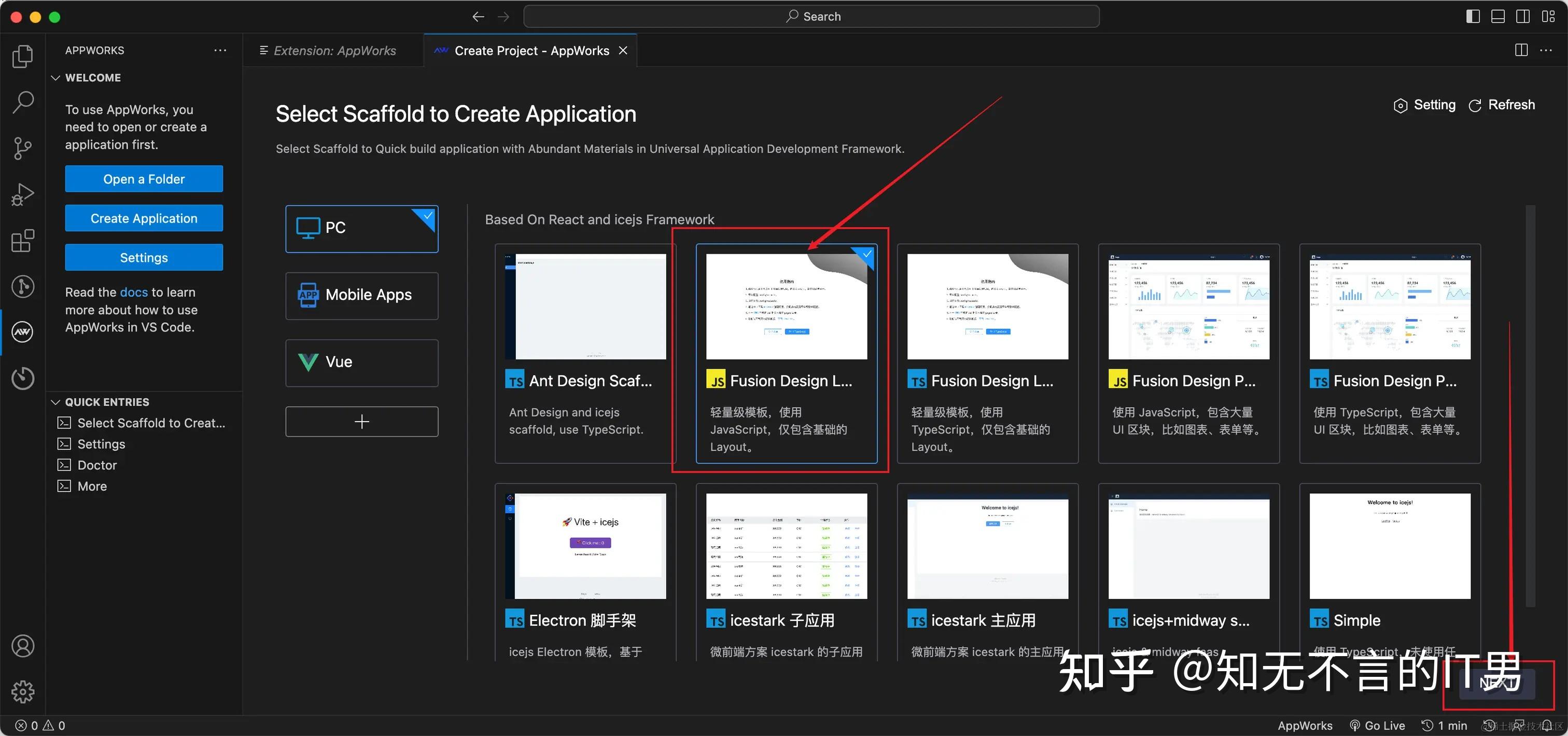Open editor More Actions ellipsis

point(1546,50)
